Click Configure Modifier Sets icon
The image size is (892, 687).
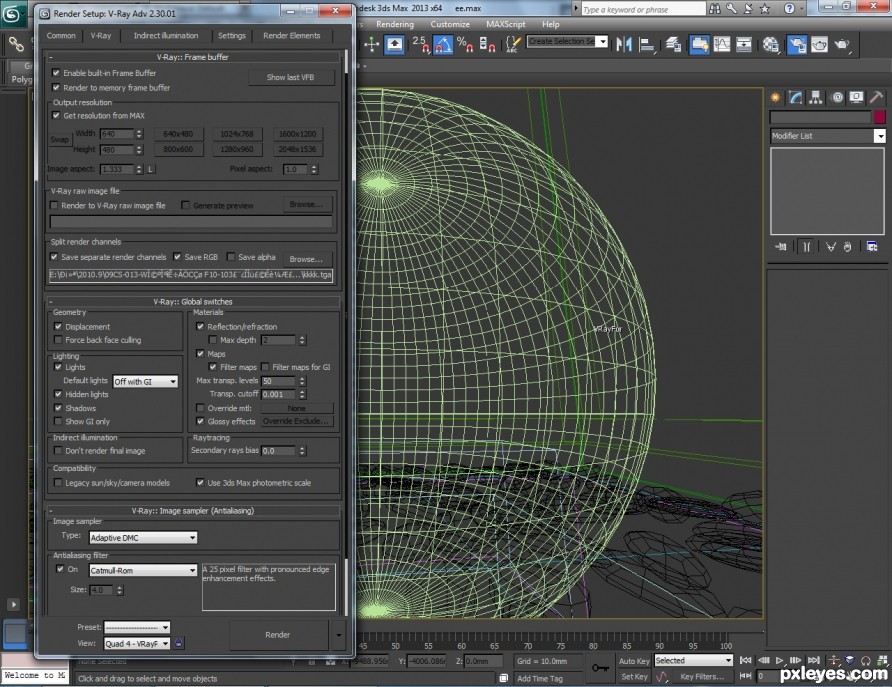point(872,246)
